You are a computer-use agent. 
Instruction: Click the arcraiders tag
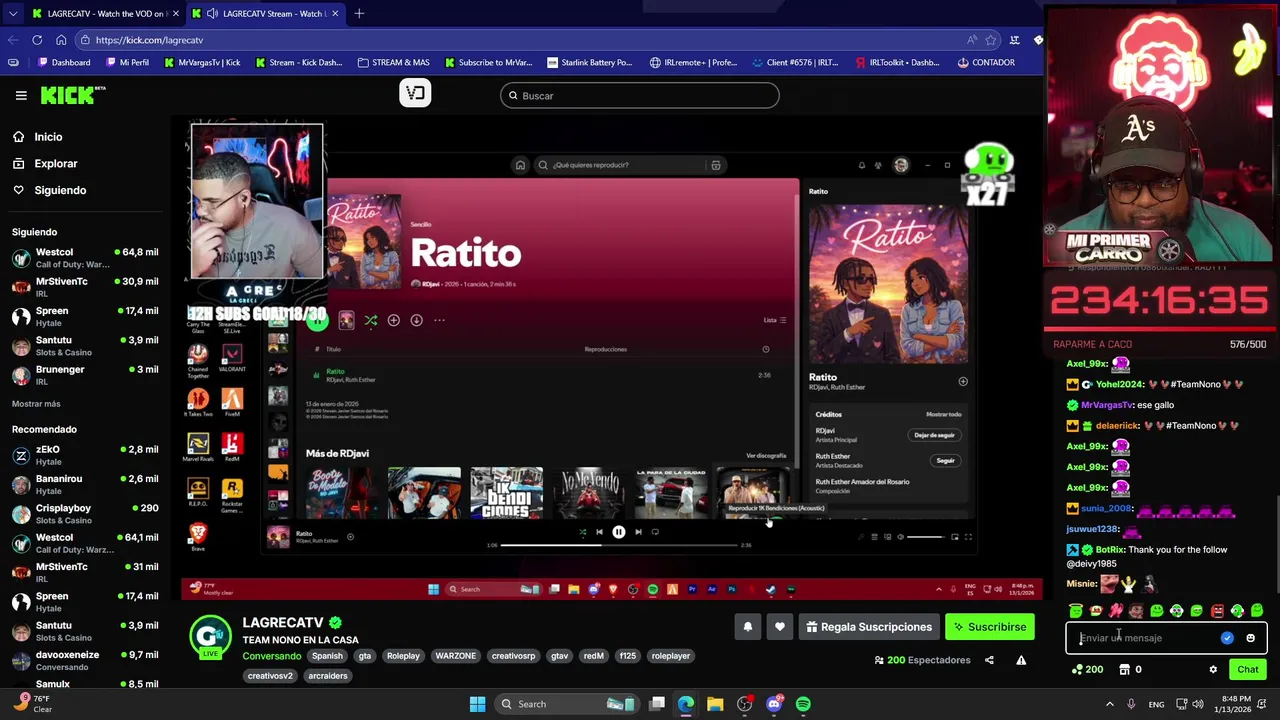coord(328,676)
